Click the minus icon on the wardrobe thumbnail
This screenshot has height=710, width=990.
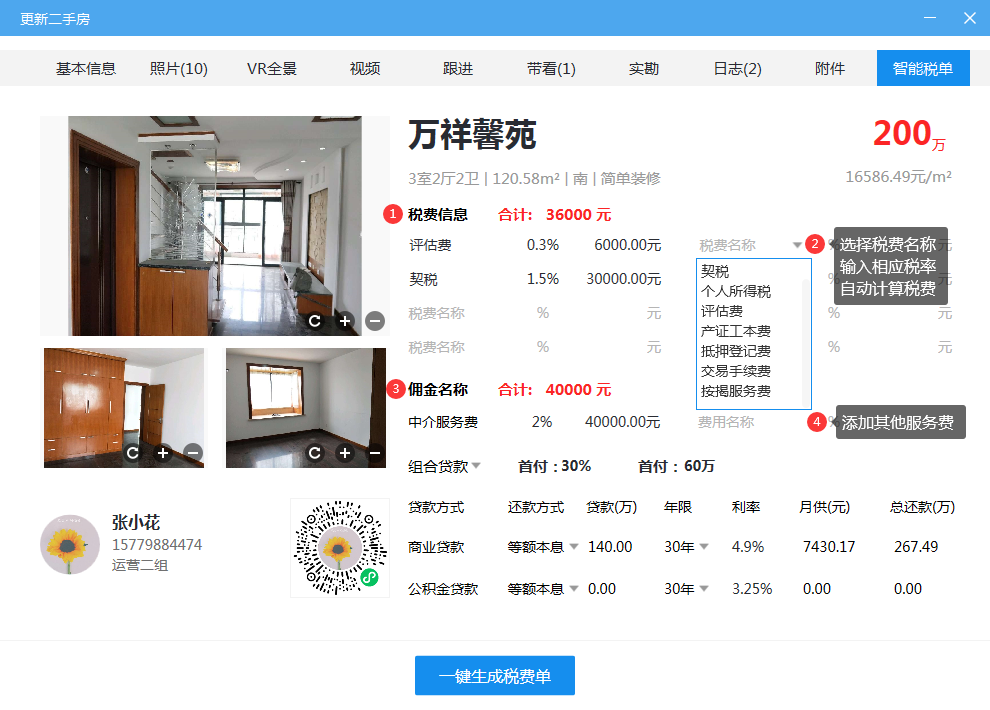193,453
